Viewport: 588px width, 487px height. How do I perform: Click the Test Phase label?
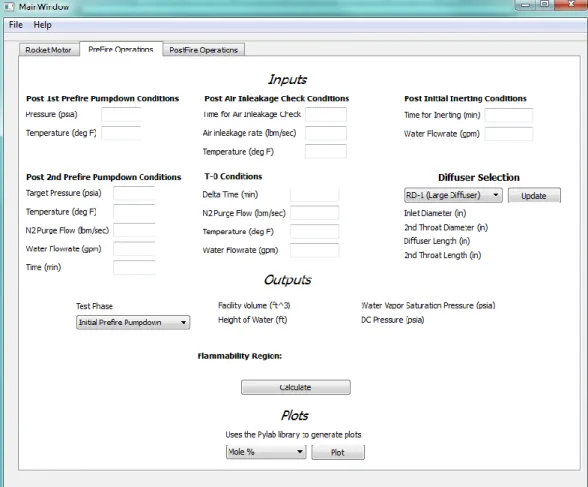point(94,306)
